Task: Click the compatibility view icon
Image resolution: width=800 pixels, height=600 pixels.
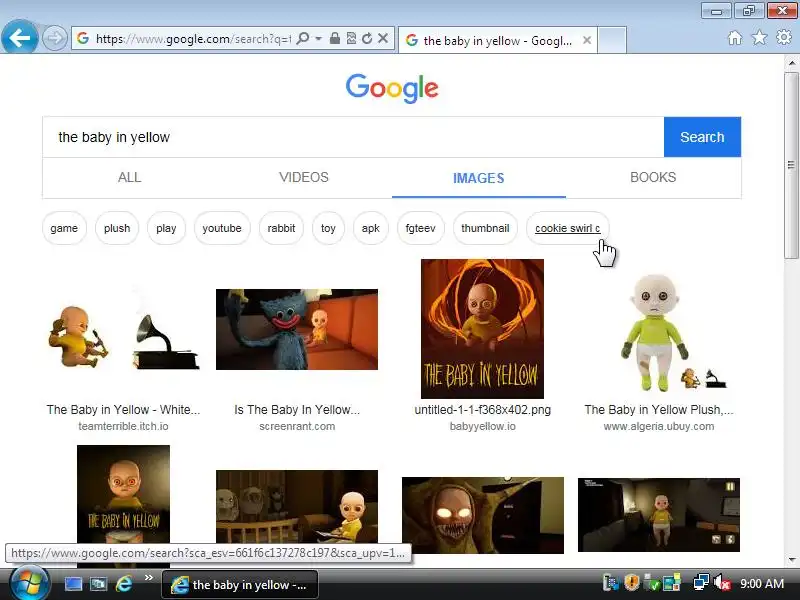Action: 351,38
